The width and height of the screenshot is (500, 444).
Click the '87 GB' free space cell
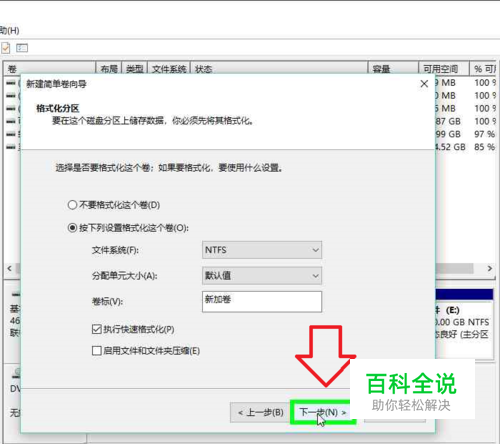[x=448, y=121]
